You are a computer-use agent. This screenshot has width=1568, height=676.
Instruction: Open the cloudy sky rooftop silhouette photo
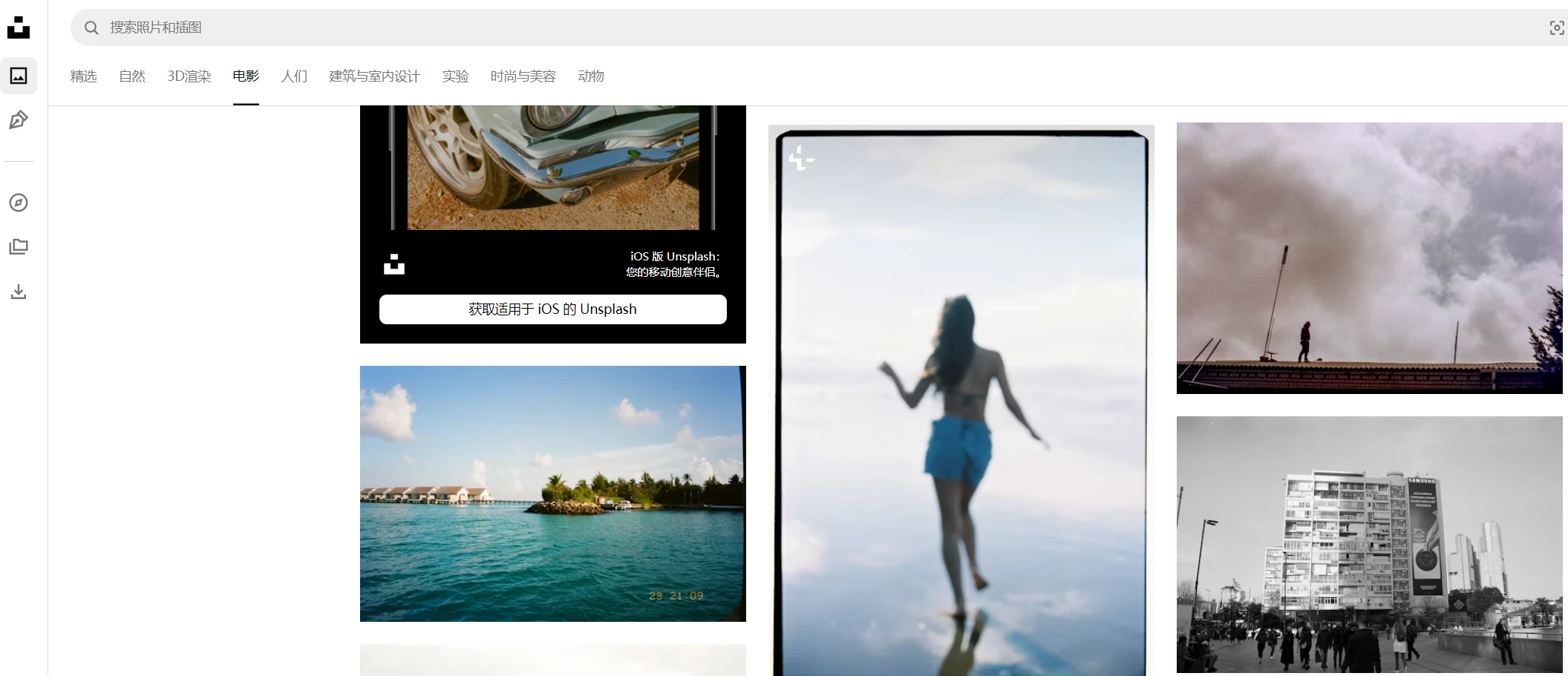1369,258
